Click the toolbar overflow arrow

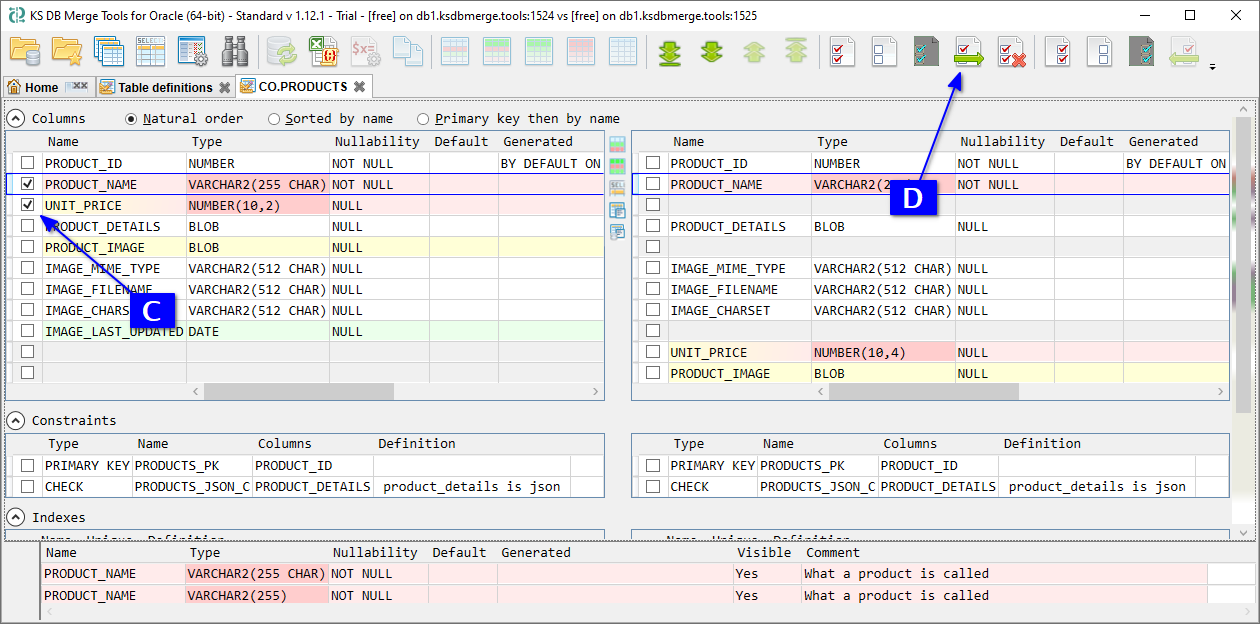click(1213, 67)
